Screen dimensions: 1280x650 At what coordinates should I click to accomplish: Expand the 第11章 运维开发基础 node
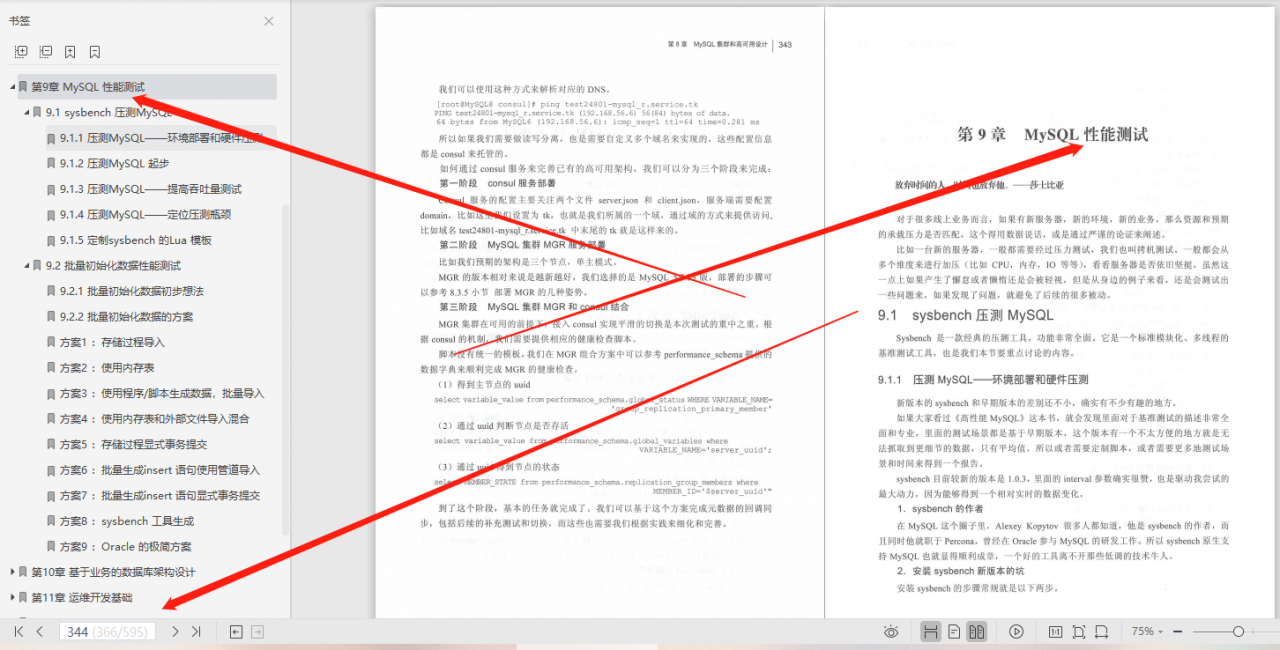[13, 598]
